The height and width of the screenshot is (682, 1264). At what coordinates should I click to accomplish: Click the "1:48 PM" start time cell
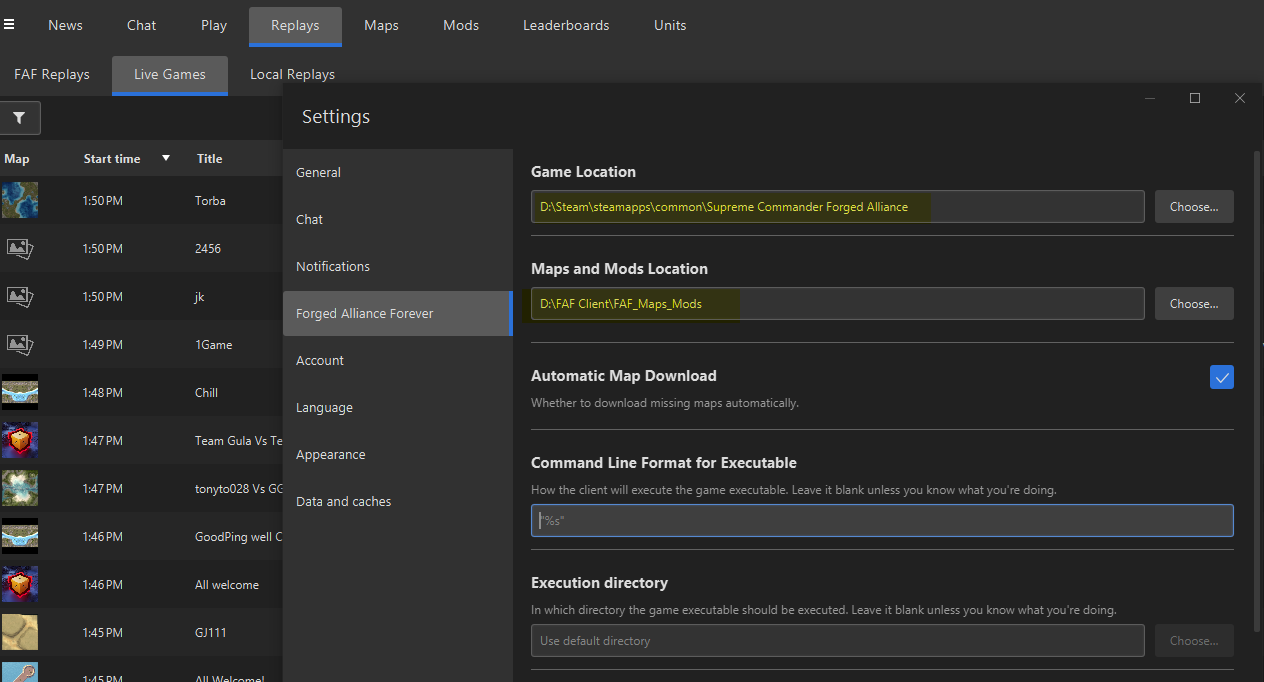pyautogui.click(x=102, y=393)
